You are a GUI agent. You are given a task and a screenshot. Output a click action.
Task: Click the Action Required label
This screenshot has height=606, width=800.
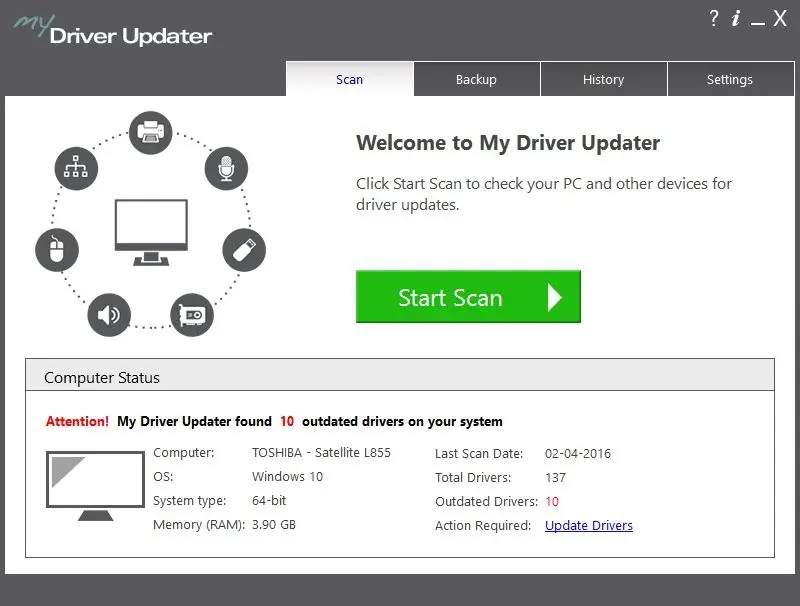click(x=483, y=525)
